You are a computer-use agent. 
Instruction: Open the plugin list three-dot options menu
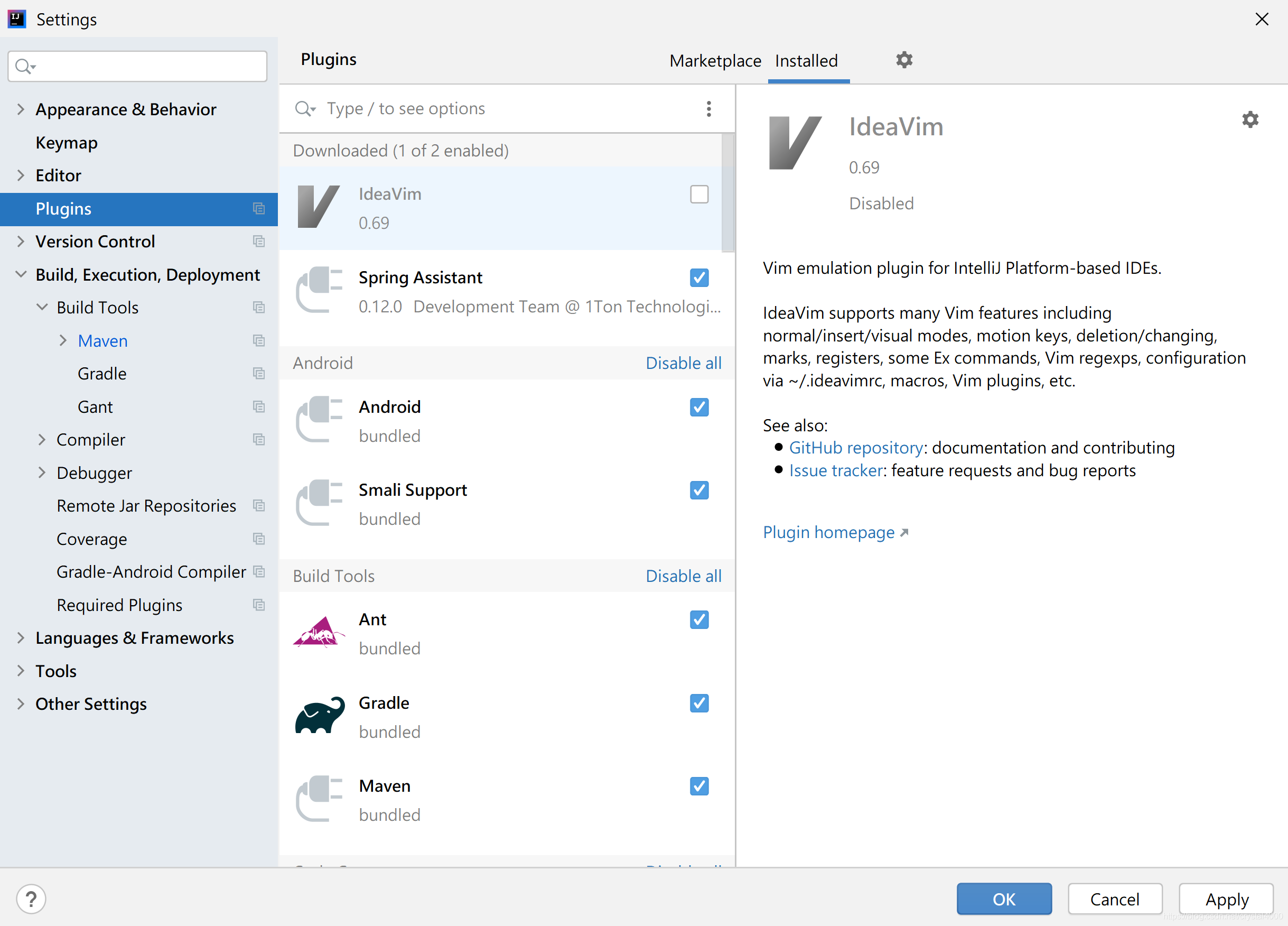[709, 108]
